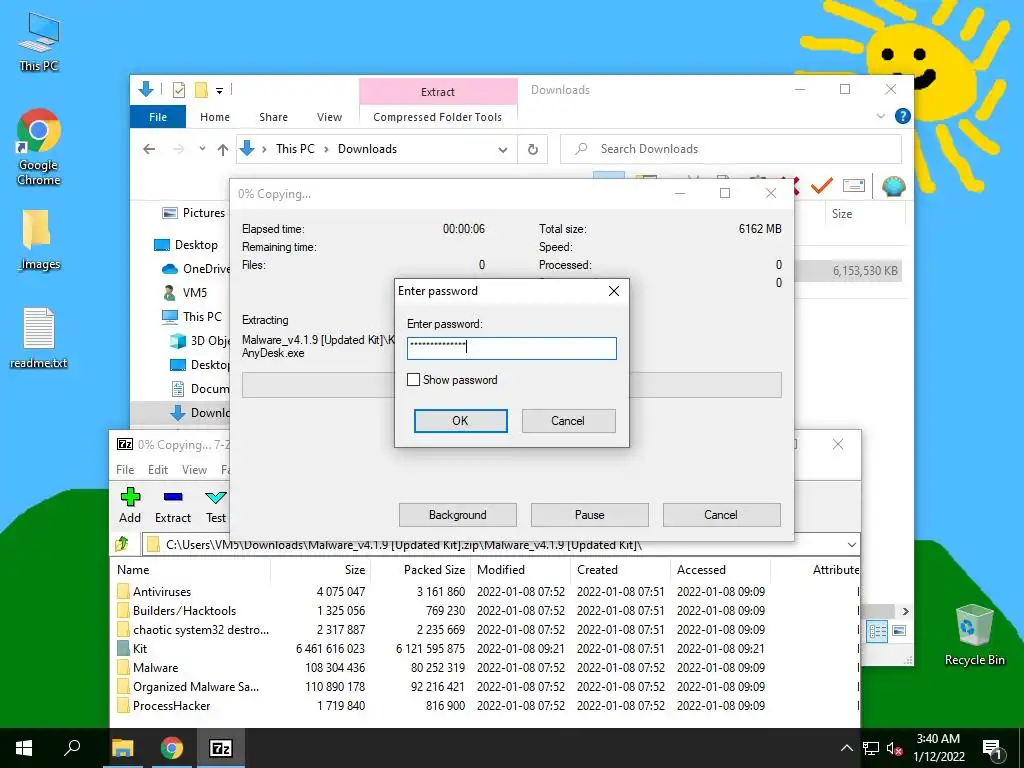The height and width of the screenshot is (768, 1024).
Task: Cancel the Enter password dialog
Action: click(568, 421)
